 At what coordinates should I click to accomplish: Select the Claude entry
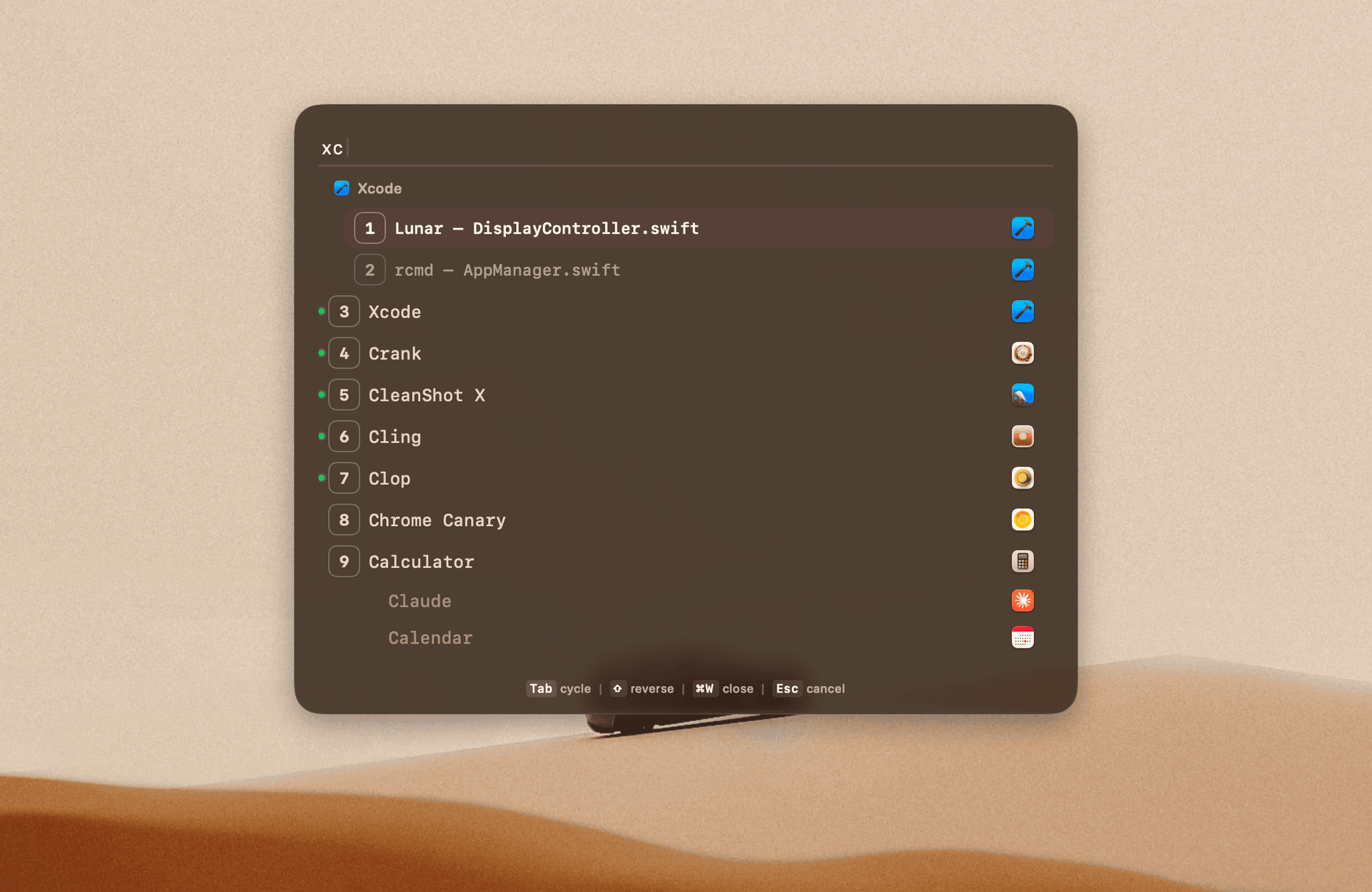click(x=685, y=601)
